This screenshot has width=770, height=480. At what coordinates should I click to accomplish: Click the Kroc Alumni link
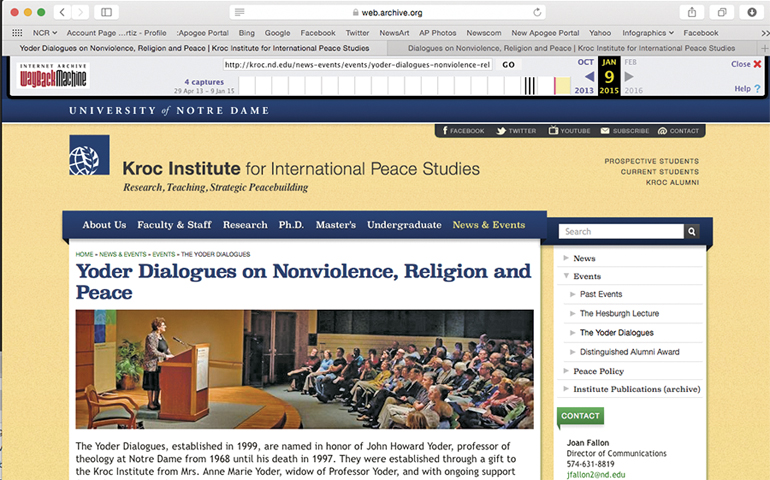[672, 183]
